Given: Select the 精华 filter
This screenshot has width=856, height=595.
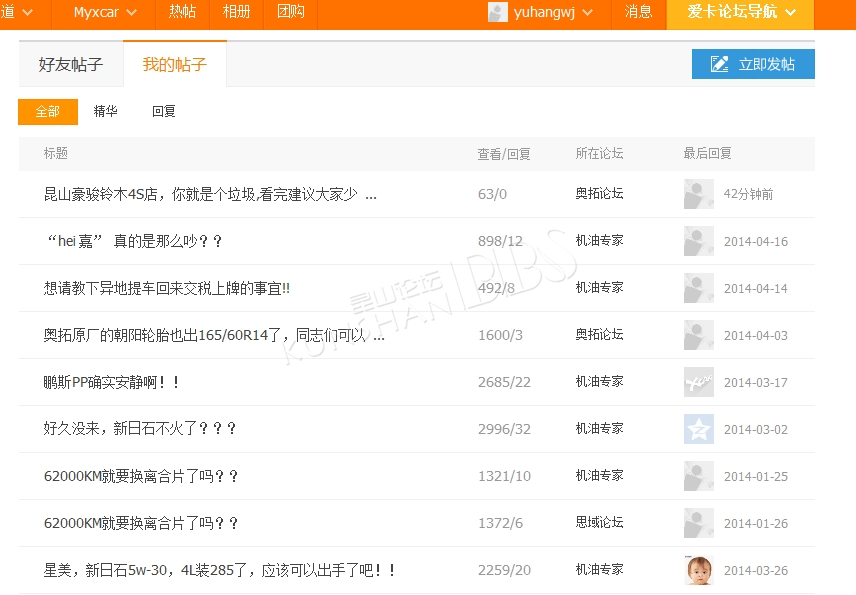Looking at the screenshot, I should 105,111.
